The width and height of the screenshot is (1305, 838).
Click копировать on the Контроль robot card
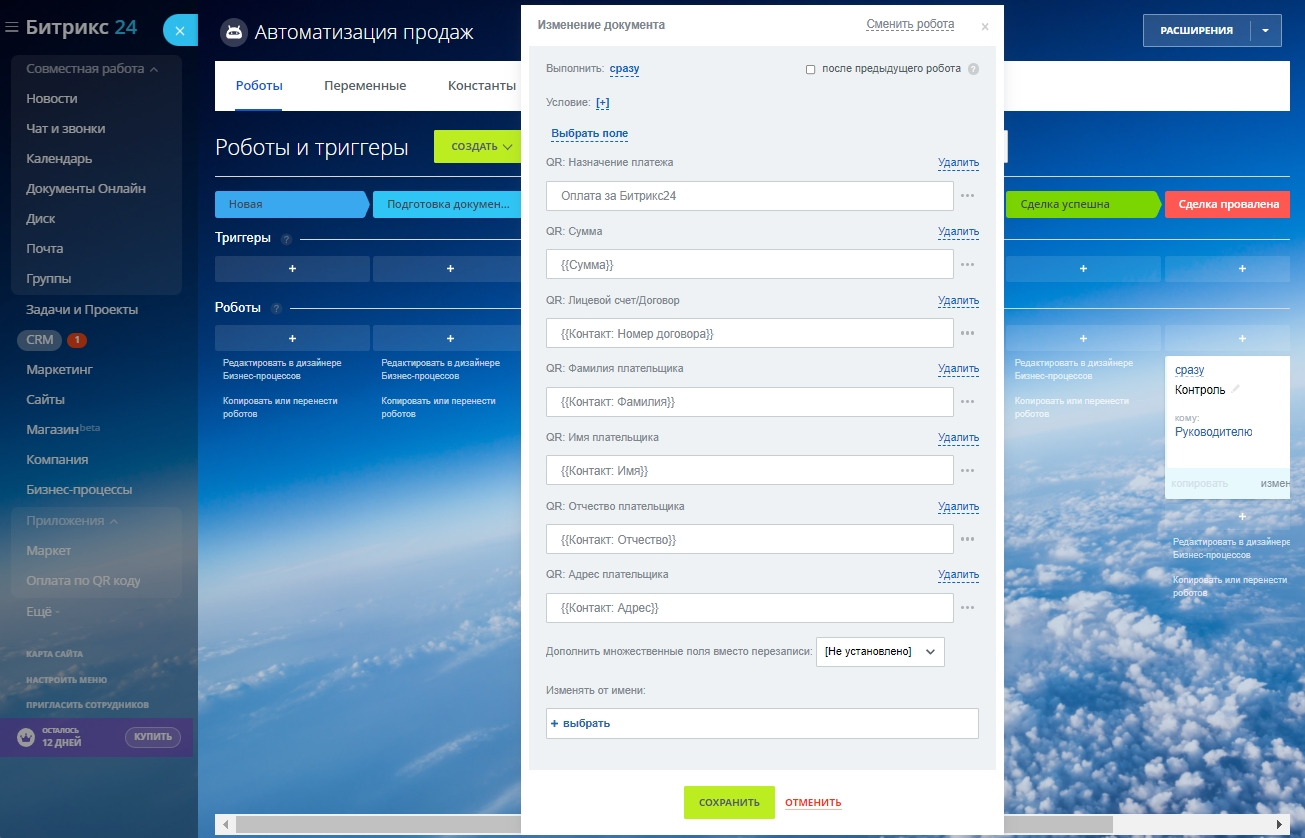point(1199,483)
